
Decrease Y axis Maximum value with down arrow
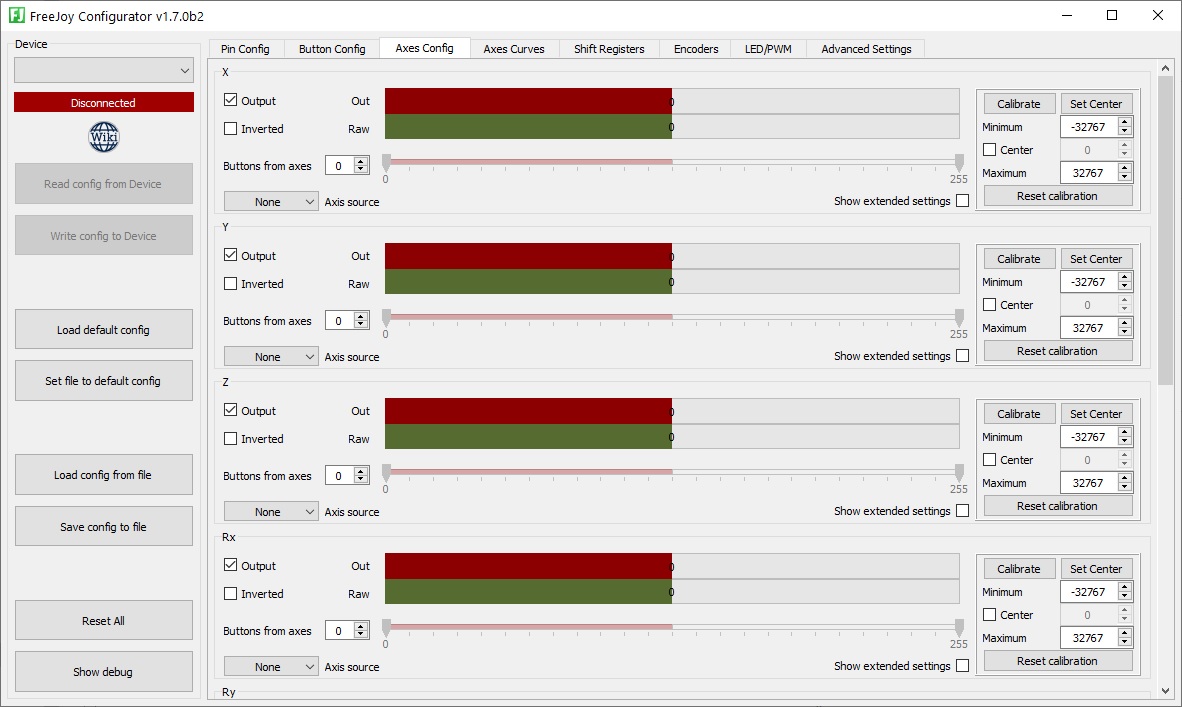(1125, 332)
